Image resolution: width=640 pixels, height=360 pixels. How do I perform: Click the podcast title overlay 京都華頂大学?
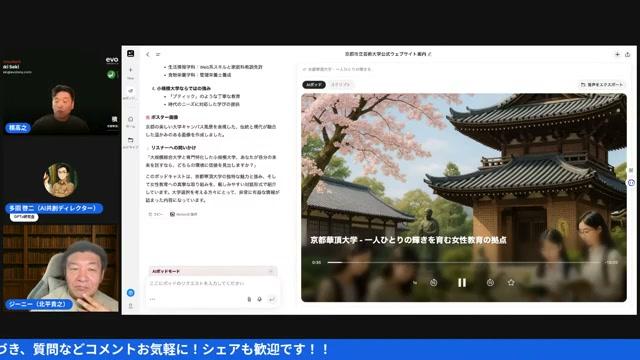408,240
